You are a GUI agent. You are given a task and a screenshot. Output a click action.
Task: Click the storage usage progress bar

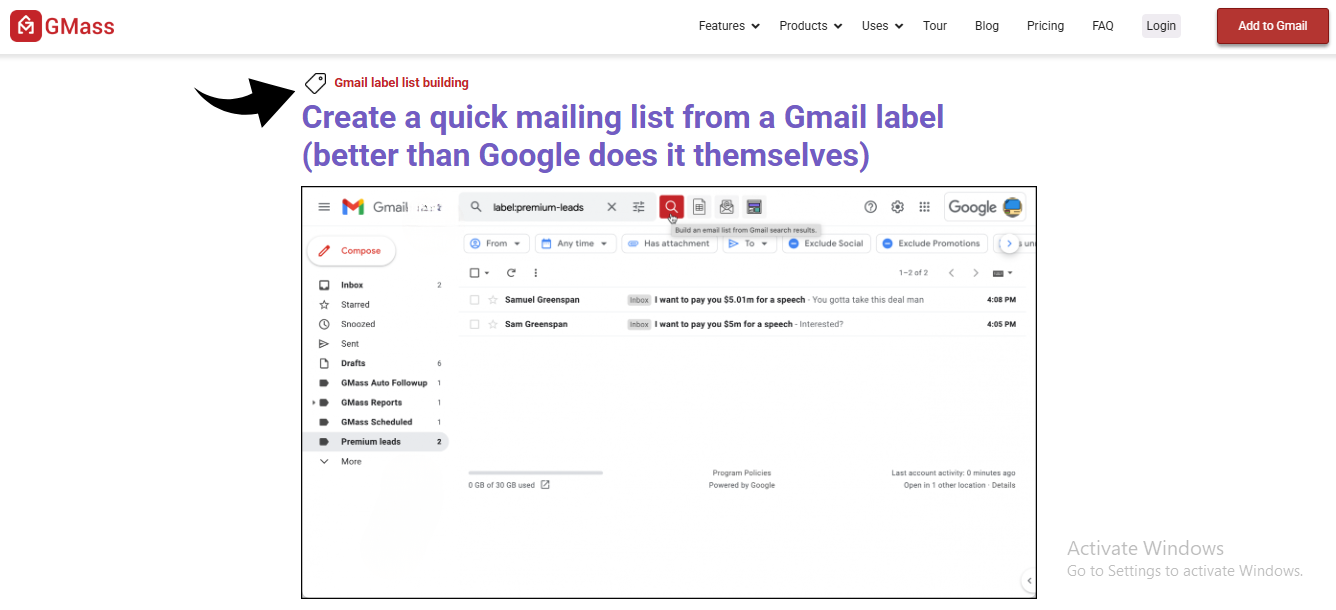point(535,472)
